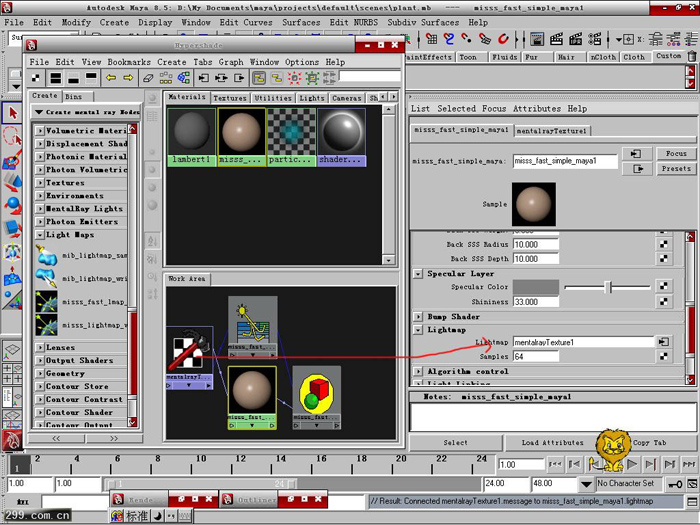Click the IPR render clapperboard icon
The image size is (700, 525).
pyautogui.click(x=575, y=39)
